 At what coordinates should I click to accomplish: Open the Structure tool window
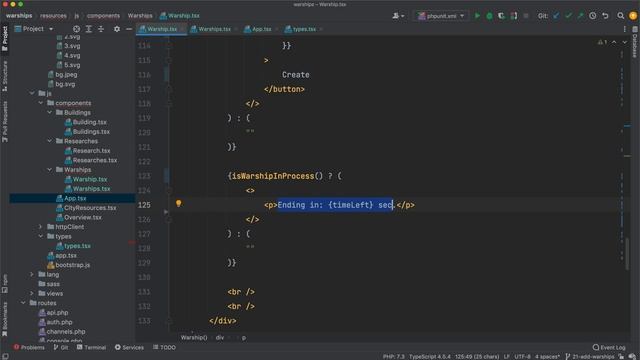5,76
